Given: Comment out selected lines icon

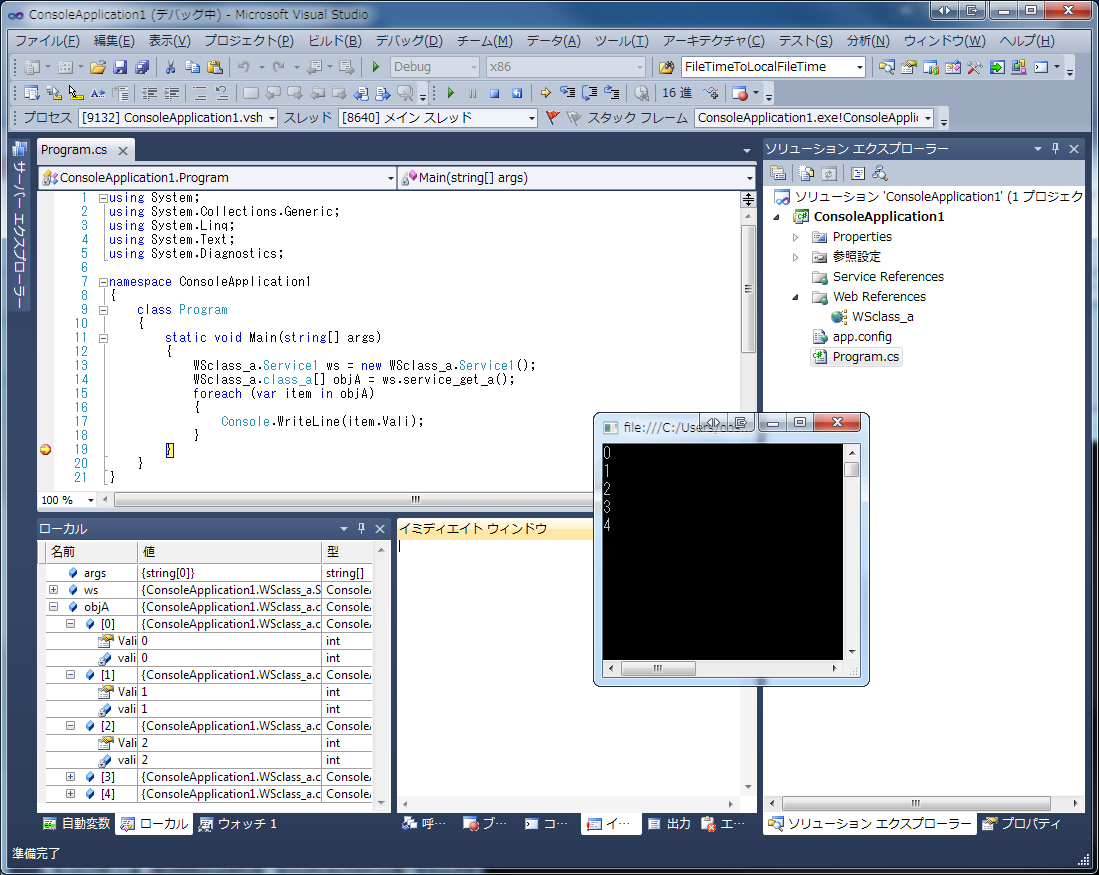Looking at the screenshot, I should [x=200, y=93].
